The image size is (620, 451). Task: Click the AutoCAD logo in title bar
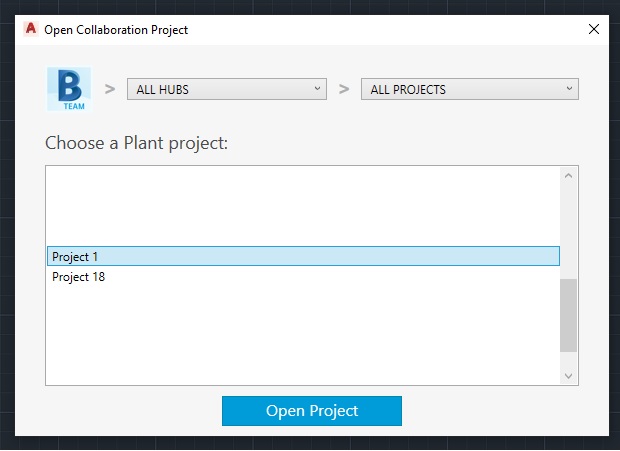[x=30, y=29]
